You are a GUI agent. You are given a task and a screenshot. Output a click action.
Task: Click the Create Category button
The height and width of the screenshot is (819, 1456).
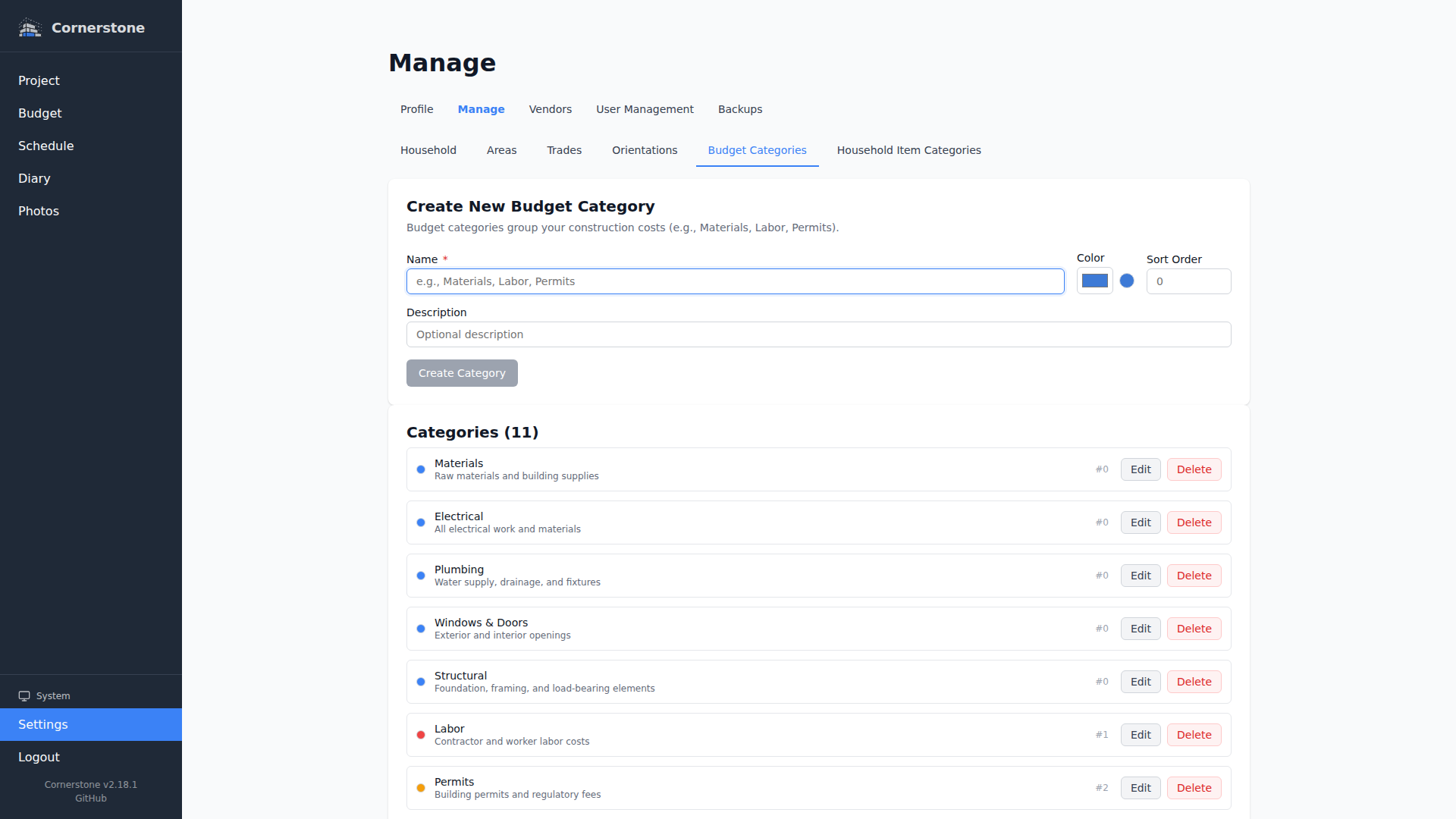[x=462, y=373]
